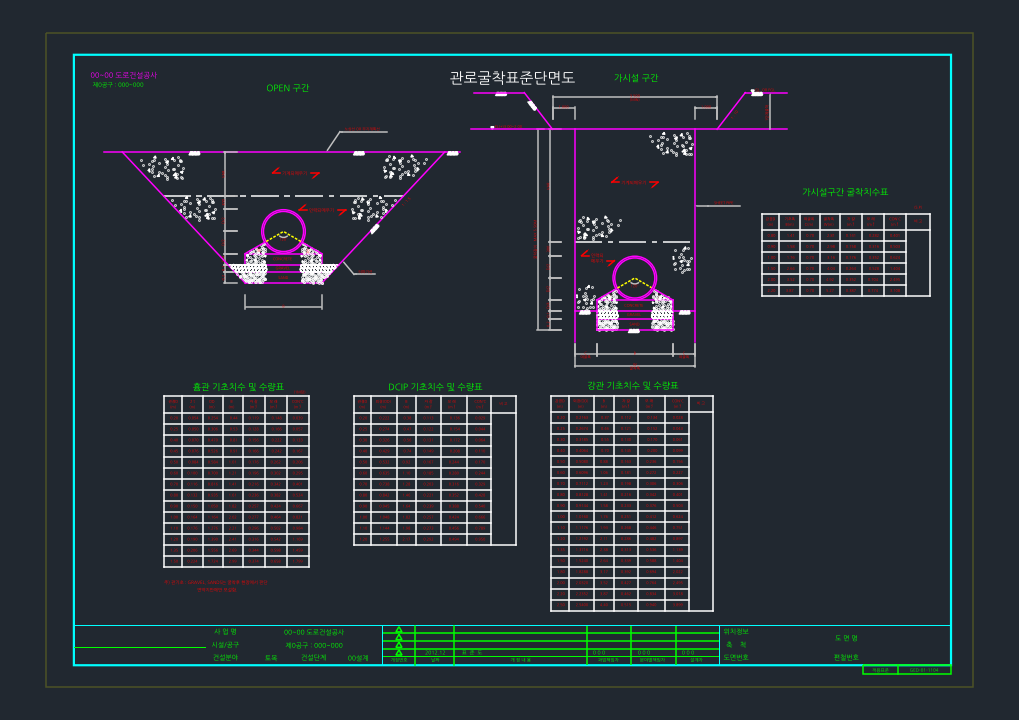Click the 흄관 기초치수 및 수량표 heading
1019x720 pixels.
point(238,387)
